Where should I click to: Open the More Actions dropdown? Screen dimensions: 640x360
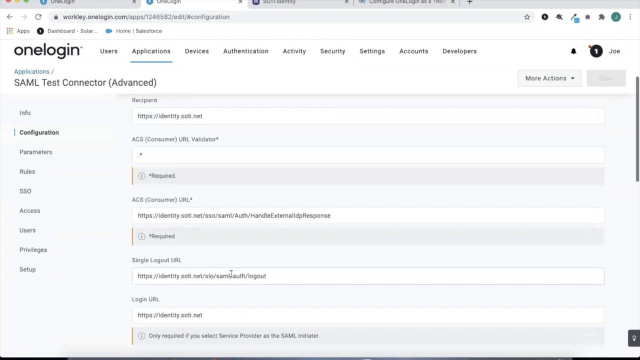549,78
